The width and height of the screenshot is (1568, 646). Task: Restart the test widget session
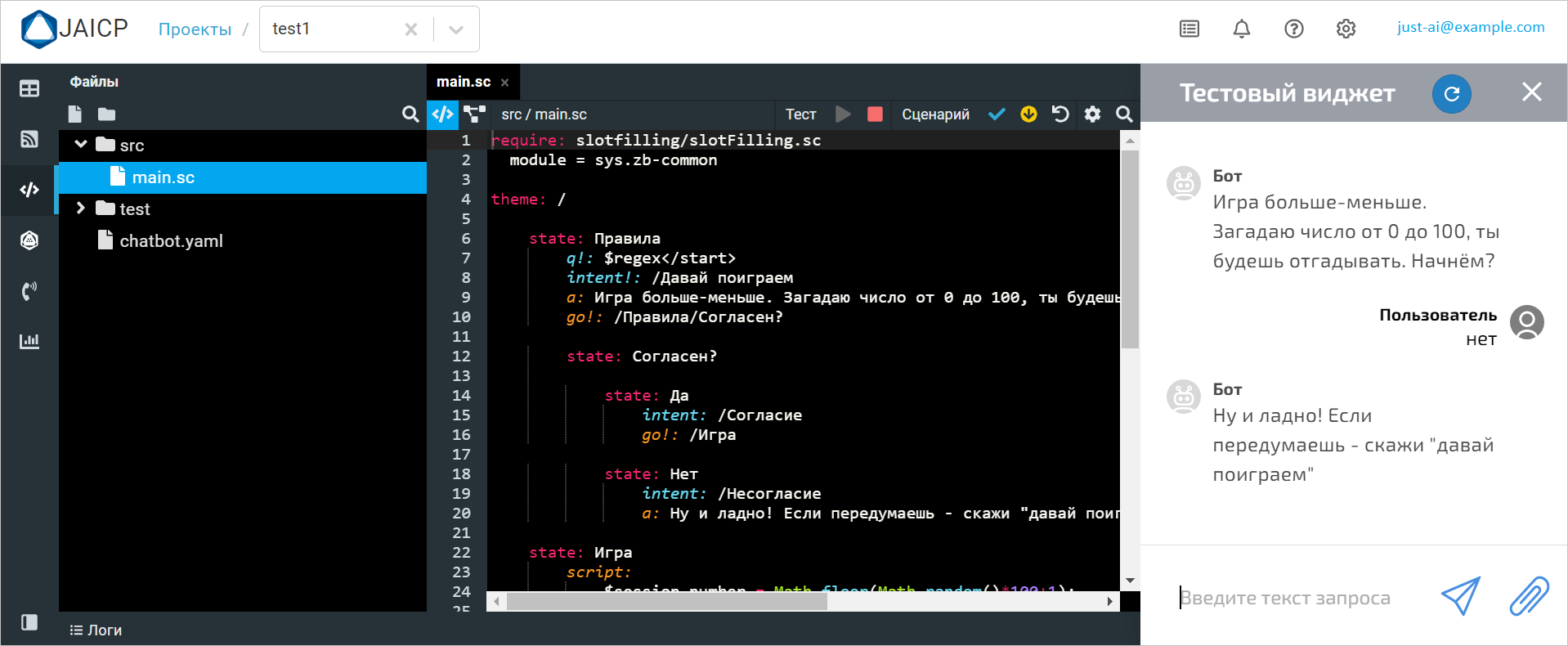pyautogui.click(x=1451, y=94)
